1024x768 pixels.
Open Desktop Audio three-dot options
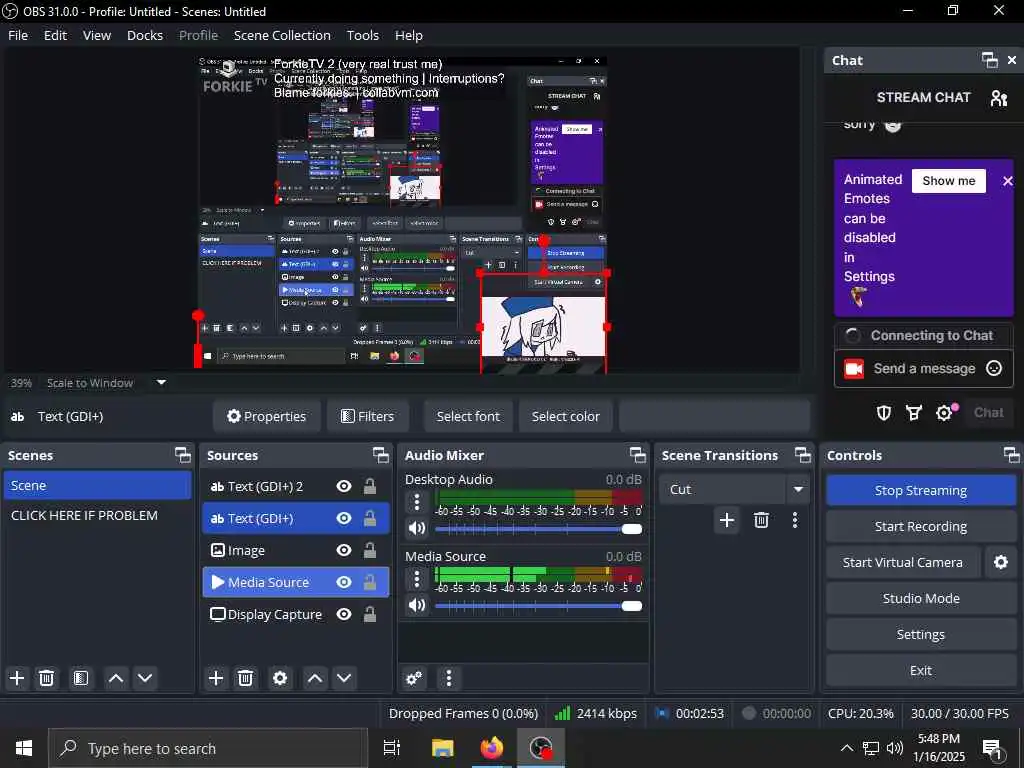[x=417, y=502]
